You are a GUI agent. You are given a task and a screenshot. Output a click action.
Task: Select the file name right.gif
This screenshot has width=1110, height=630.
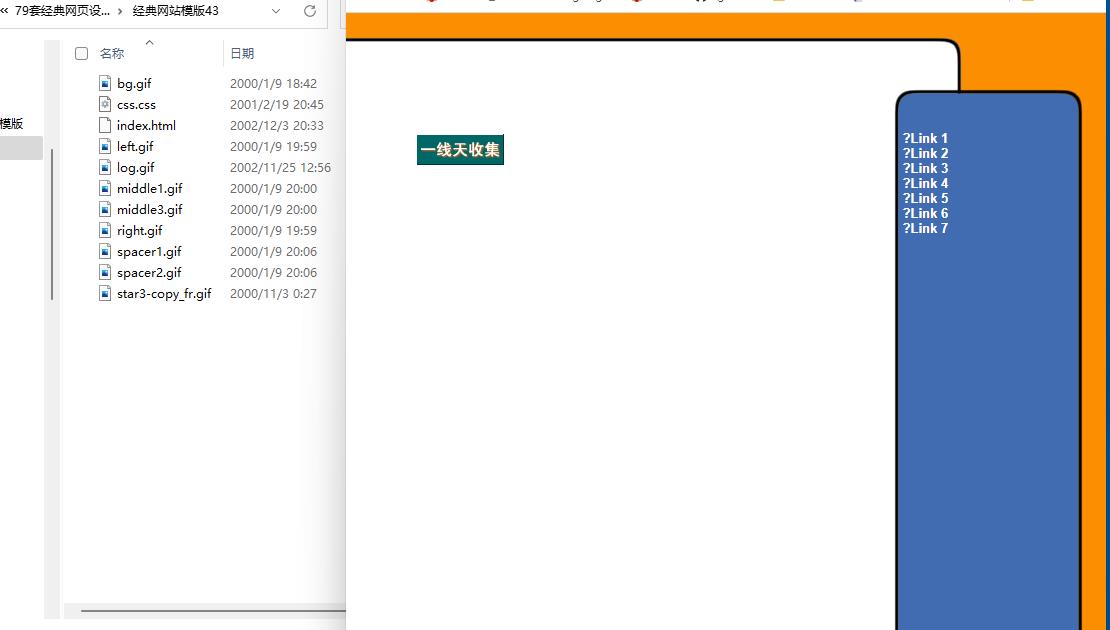click(140, 231)
